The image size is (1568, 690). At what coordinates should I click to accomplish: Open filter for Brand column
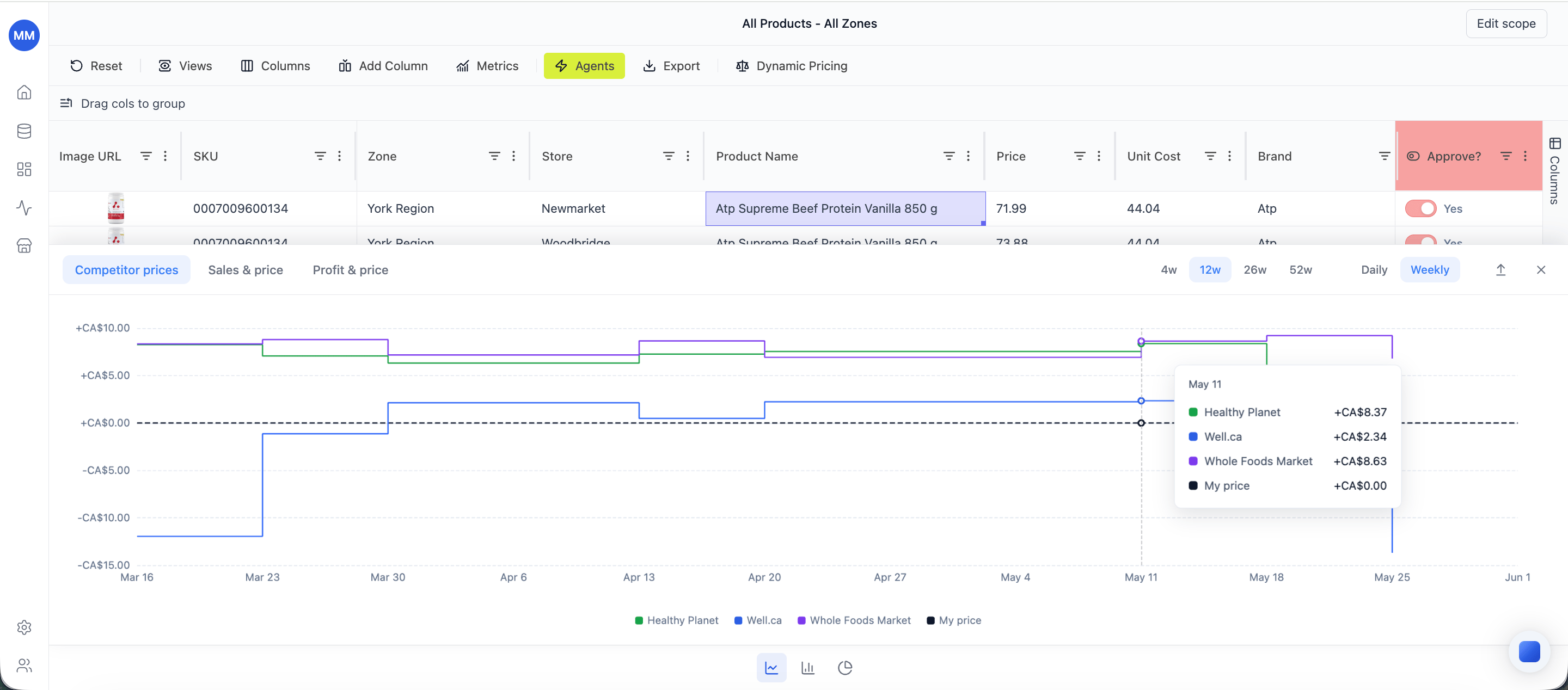[x=1383, y=156]
